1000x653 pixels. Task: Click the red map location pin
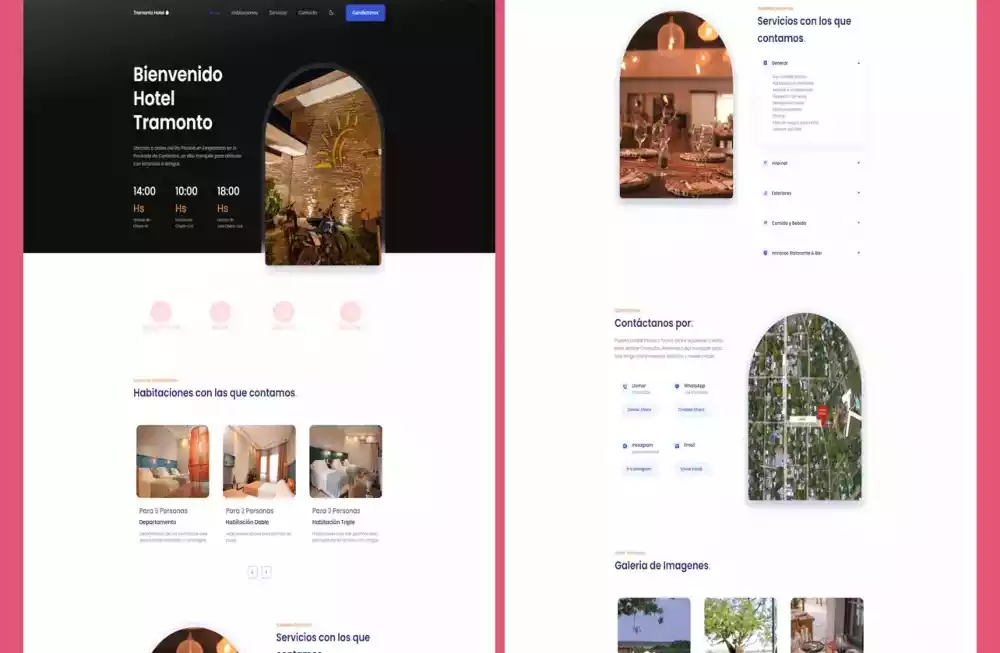[823, 415]
